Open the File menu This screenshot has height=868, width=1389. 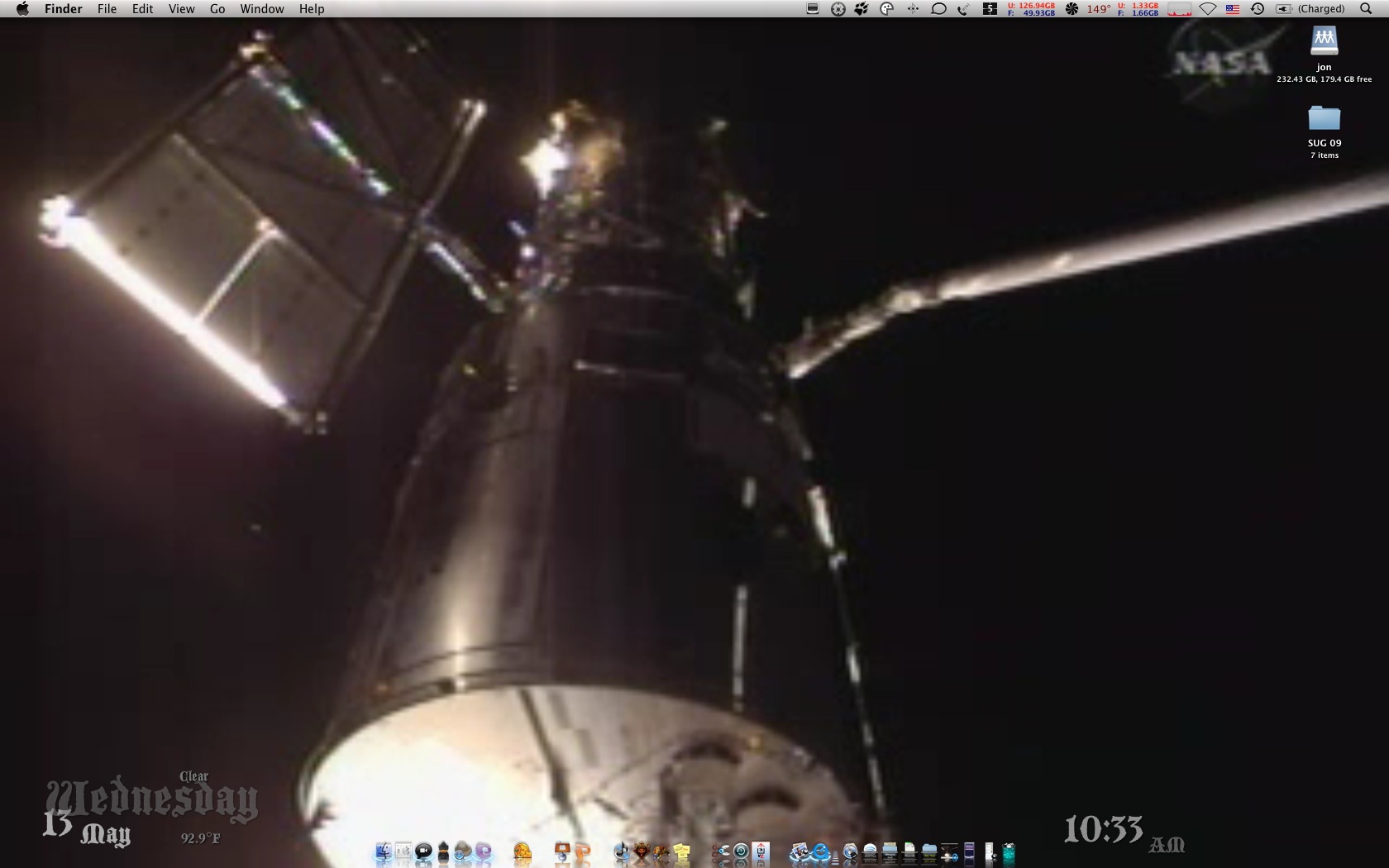pos(107,9)
